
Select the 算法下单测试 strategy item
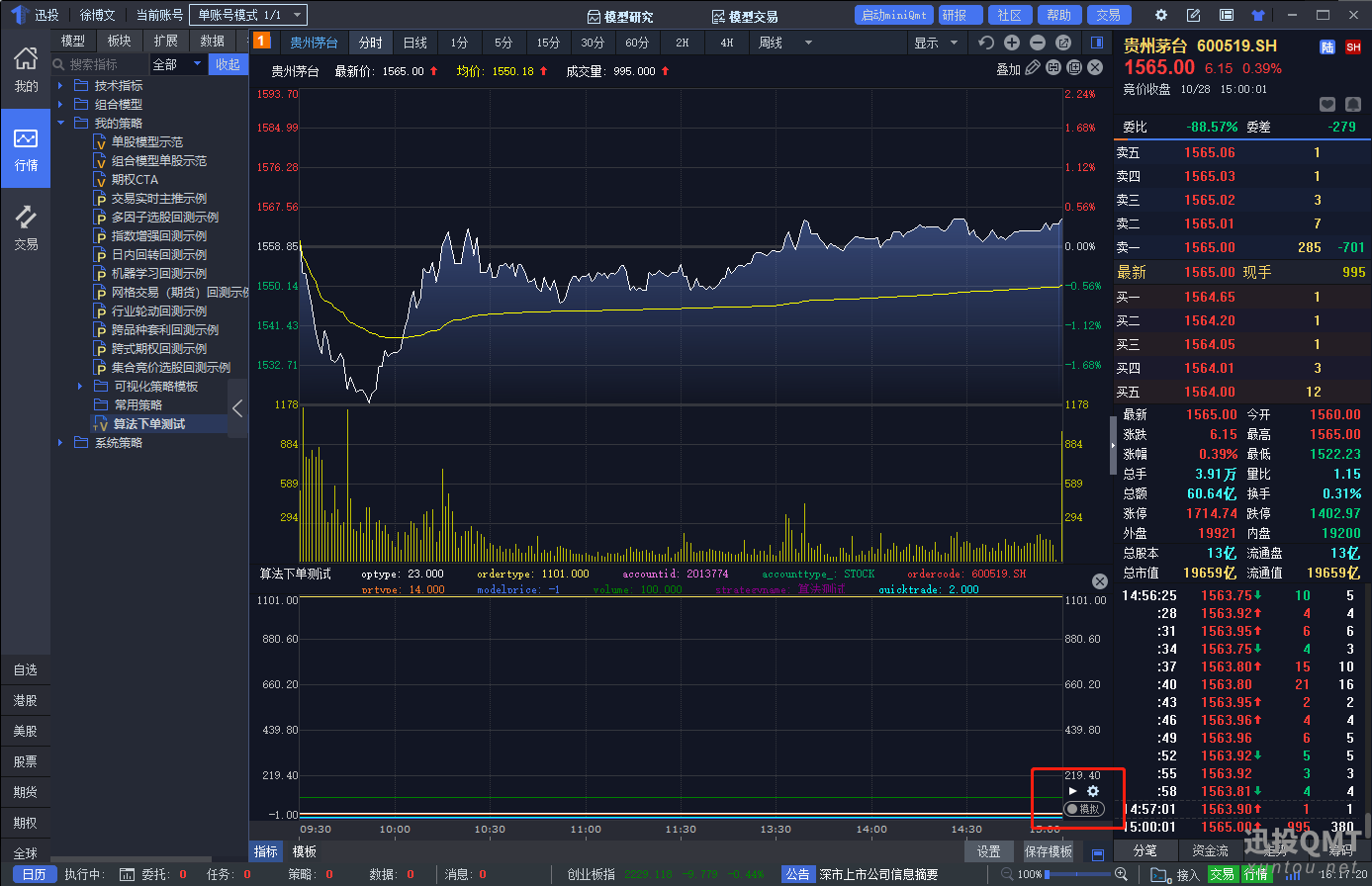click(149, 423)
